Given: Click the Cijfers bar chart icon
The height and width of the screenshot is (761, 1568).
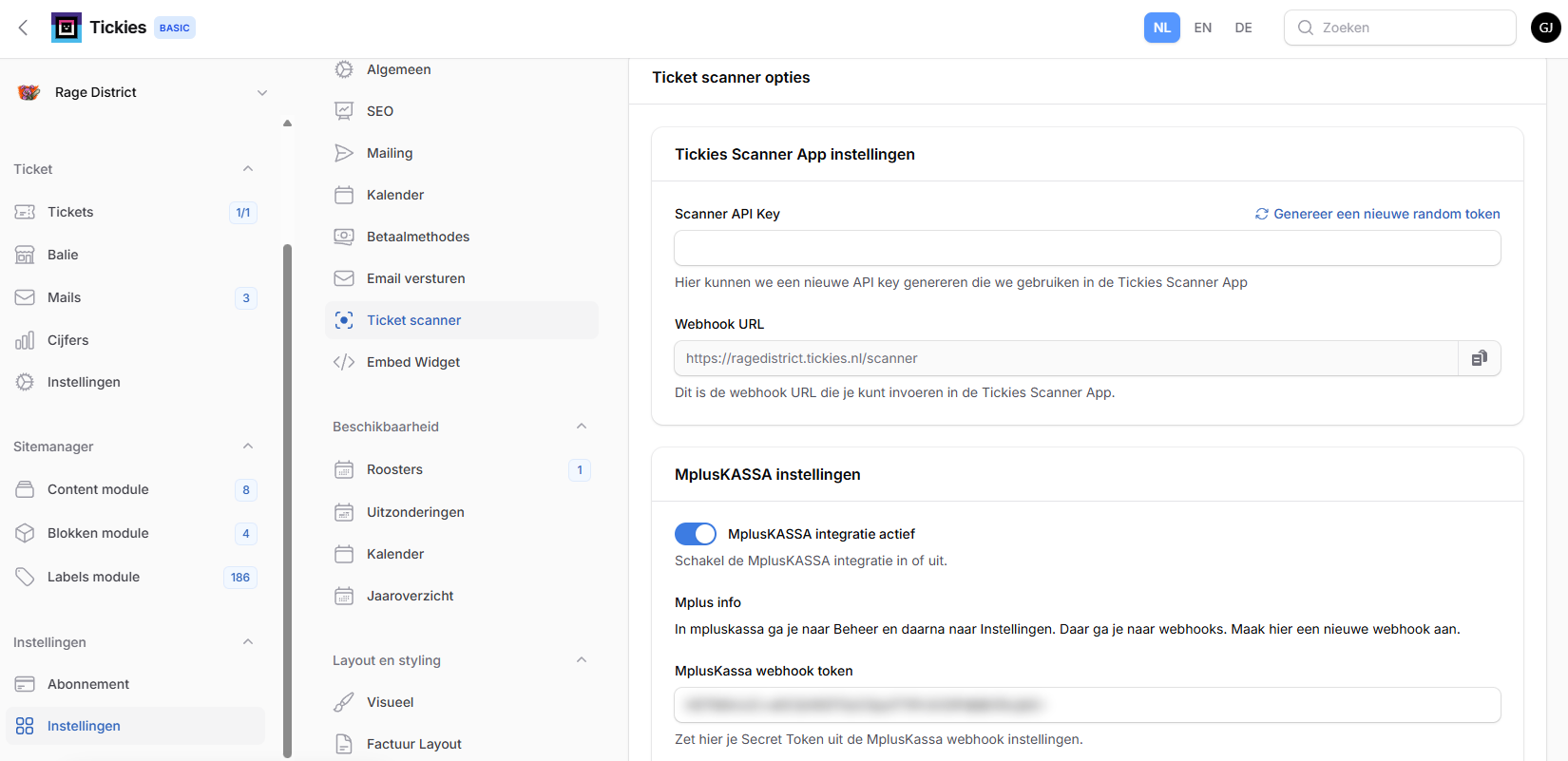Looking at the screenshot, I should [x=25, y=340].
